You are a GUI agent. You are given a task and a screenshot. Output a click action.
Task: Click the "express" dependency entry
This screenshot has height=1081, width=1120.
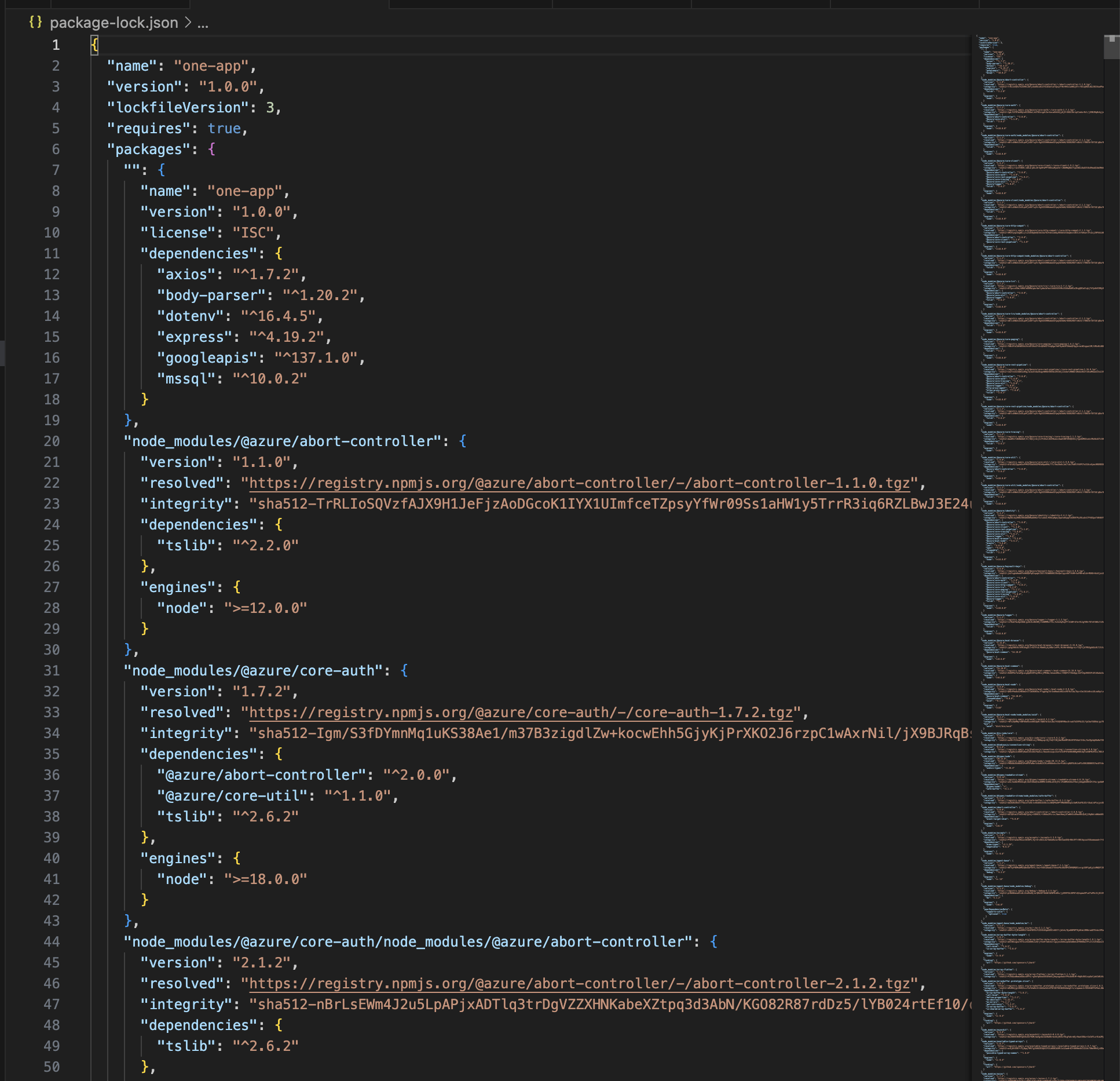coord(244,337)
